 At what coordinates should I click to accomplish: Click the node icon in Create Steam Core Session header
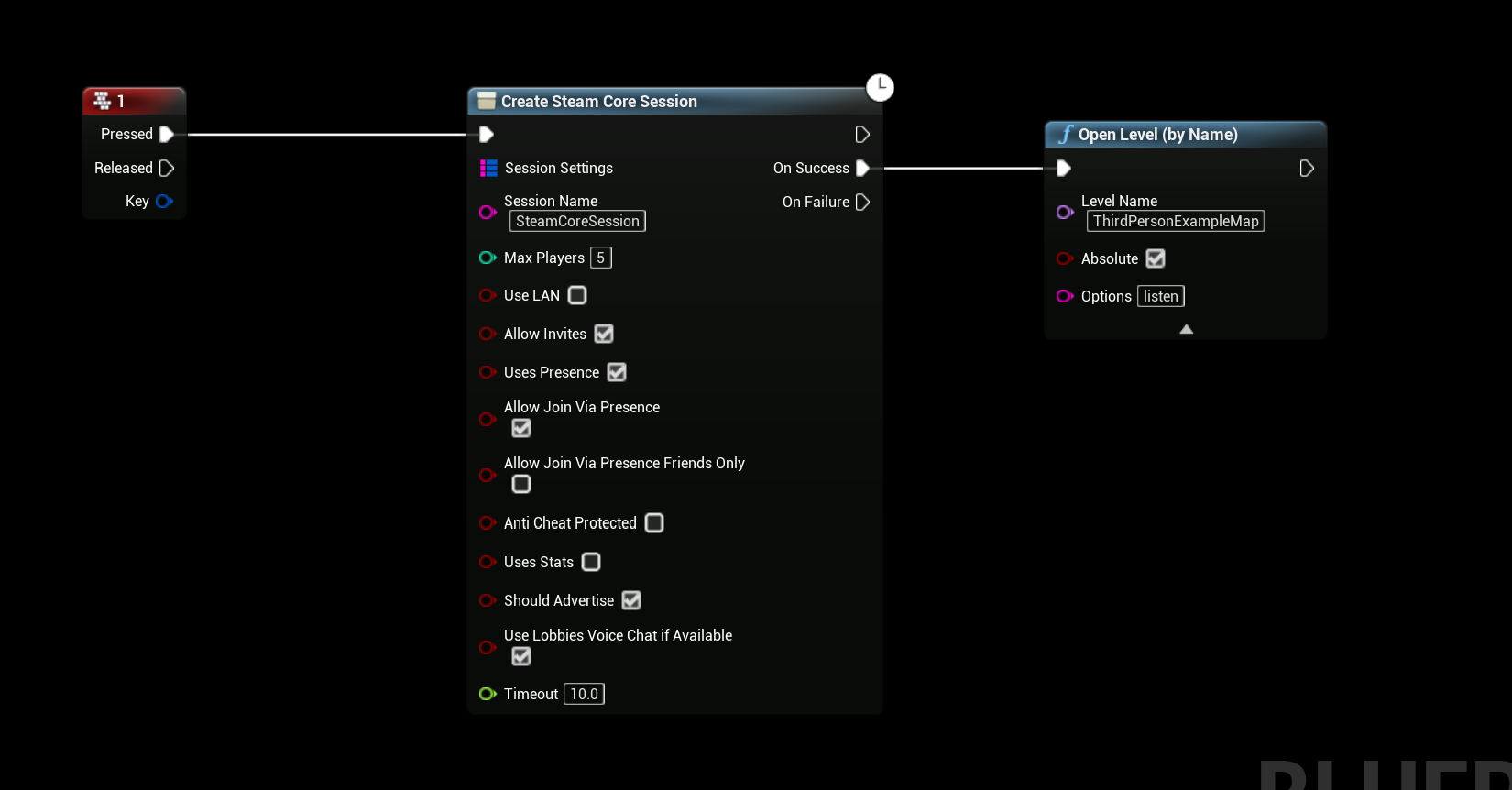point(487,101)
